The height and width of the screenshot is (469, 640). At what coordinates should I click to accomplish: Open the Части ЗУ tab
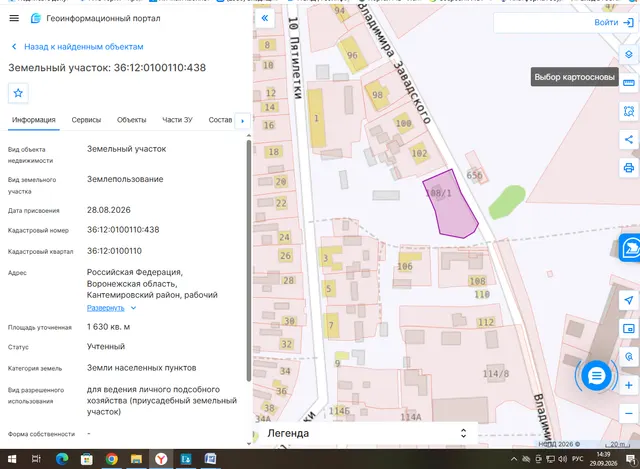pos(177,120)
